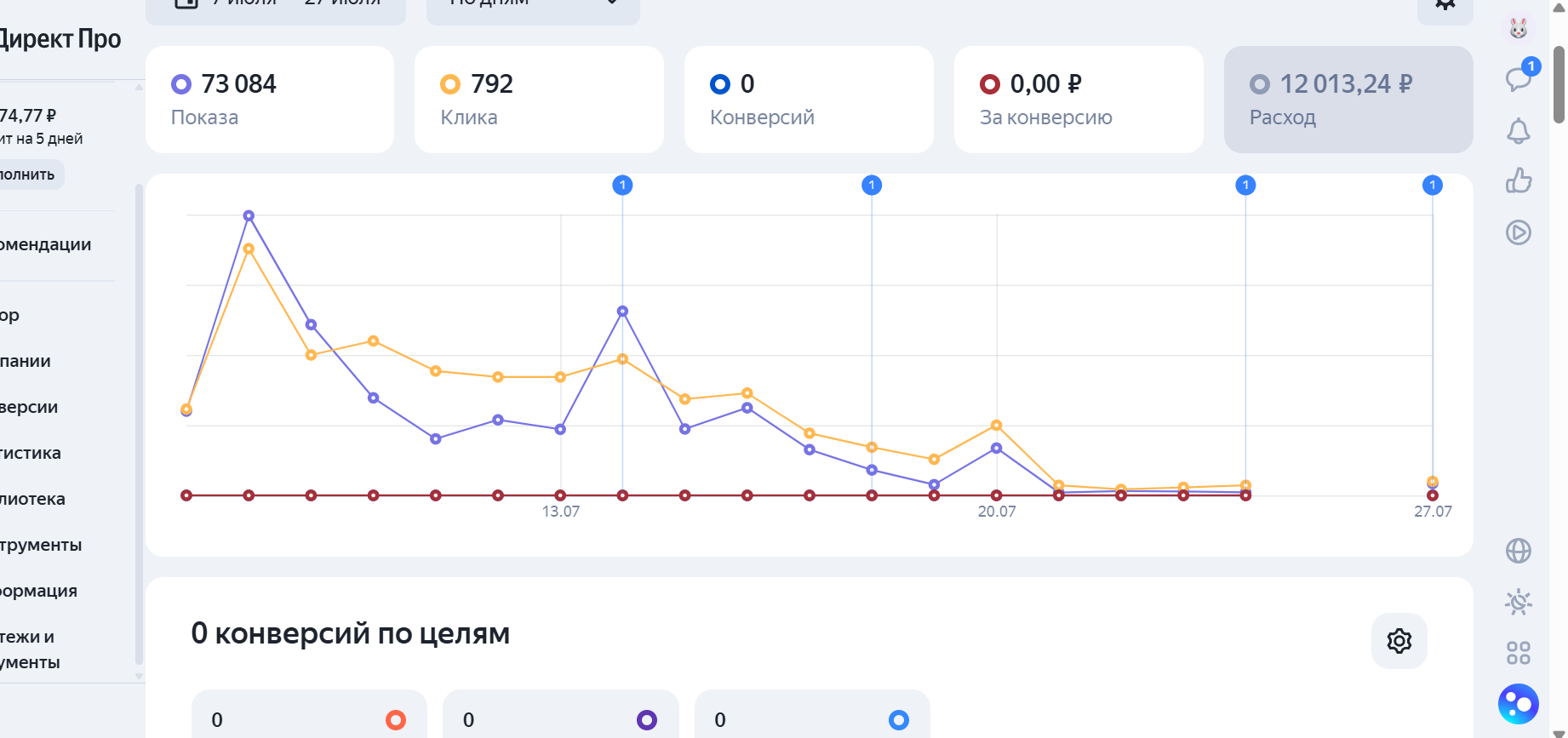Image resolution: width=1568 pixels, height=738 pixels.
Task: Open the 'Статистика' sidebar item
Action: [x=31, y=453]
